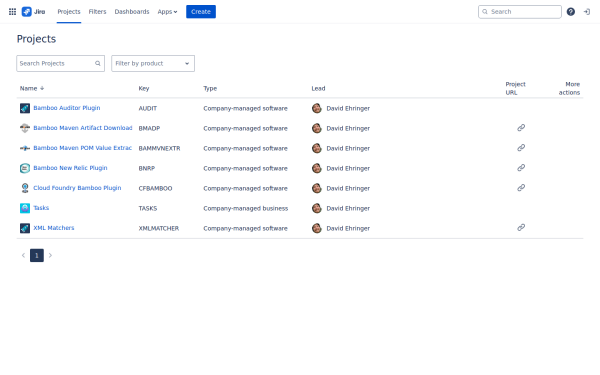This screenshot has width=600, height=375.
Task: Click the BAMMVNEXTR key cell
Action: click(x=159, y=148)
